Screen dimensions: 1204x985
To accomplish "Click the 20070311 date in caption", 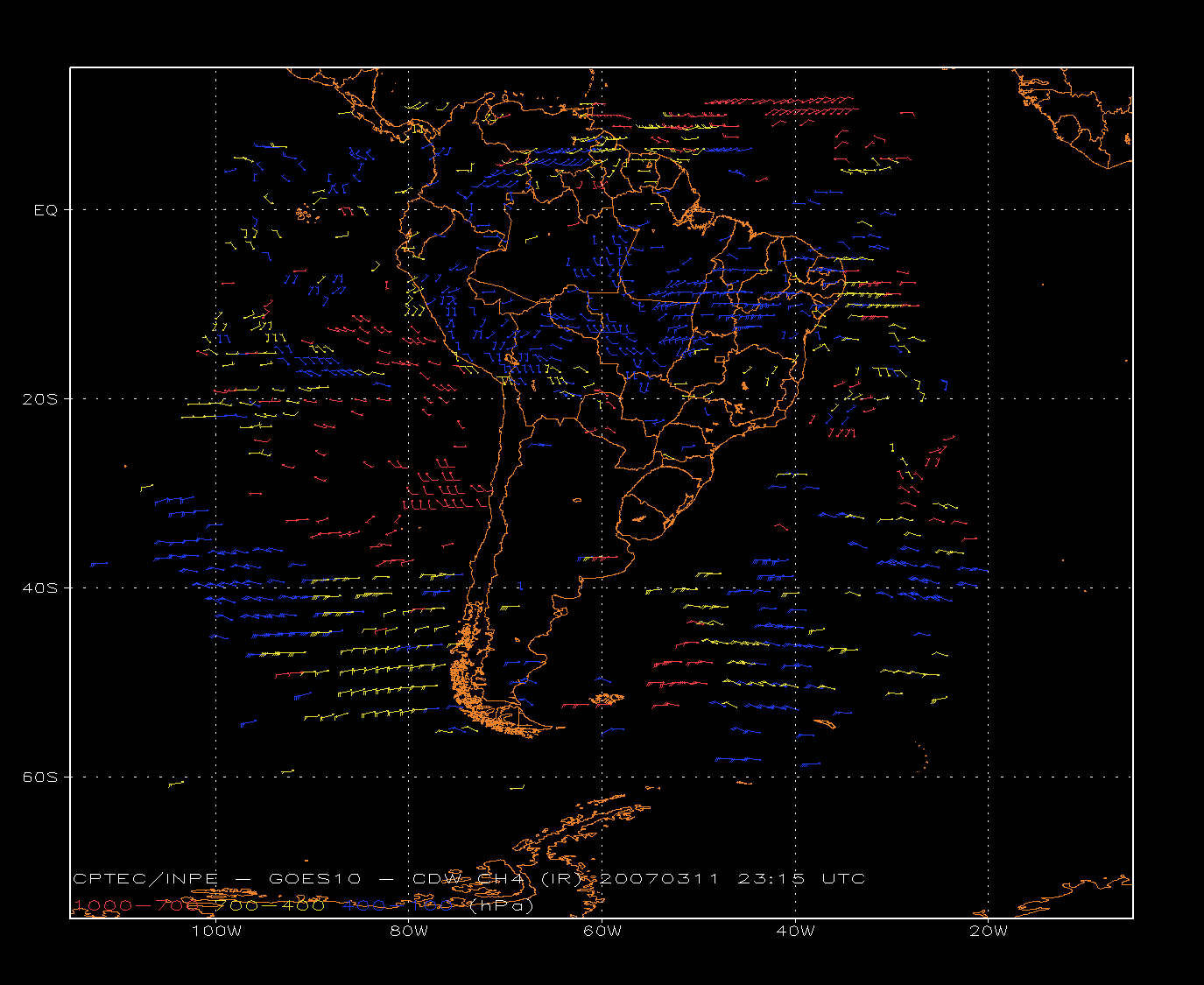I will coord(658,879).
